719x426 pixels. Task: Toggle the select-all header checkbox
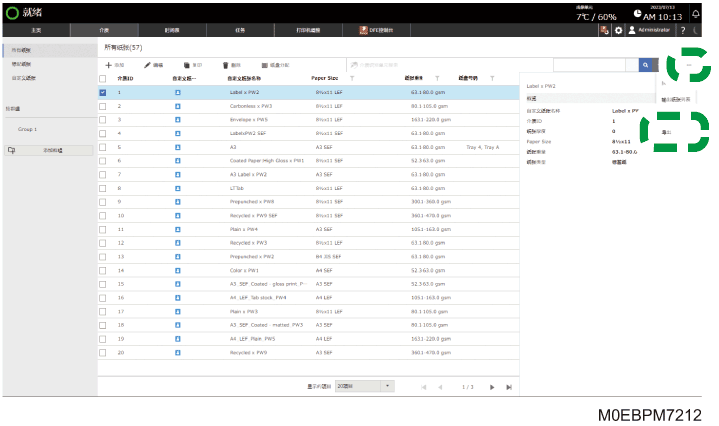coord(103,79)
